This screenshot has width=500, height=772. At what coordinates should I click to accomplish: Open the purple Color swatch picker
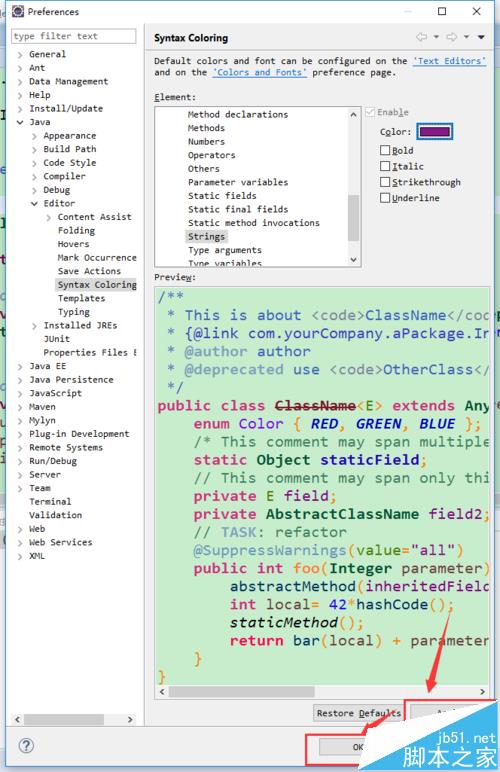pyautogui.click(x=435, y=131)
